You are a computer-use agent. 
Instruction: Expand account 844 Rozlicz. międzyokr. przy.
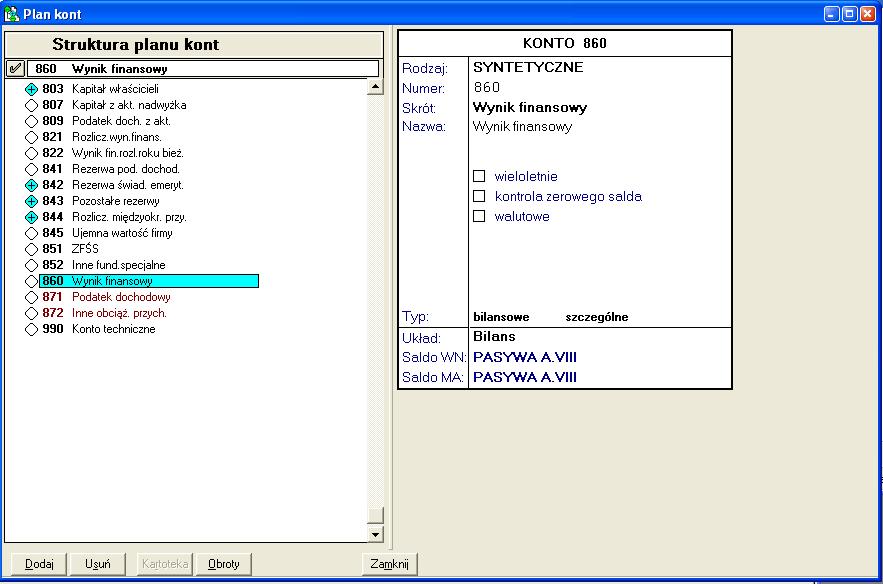(x=31, y=217)
